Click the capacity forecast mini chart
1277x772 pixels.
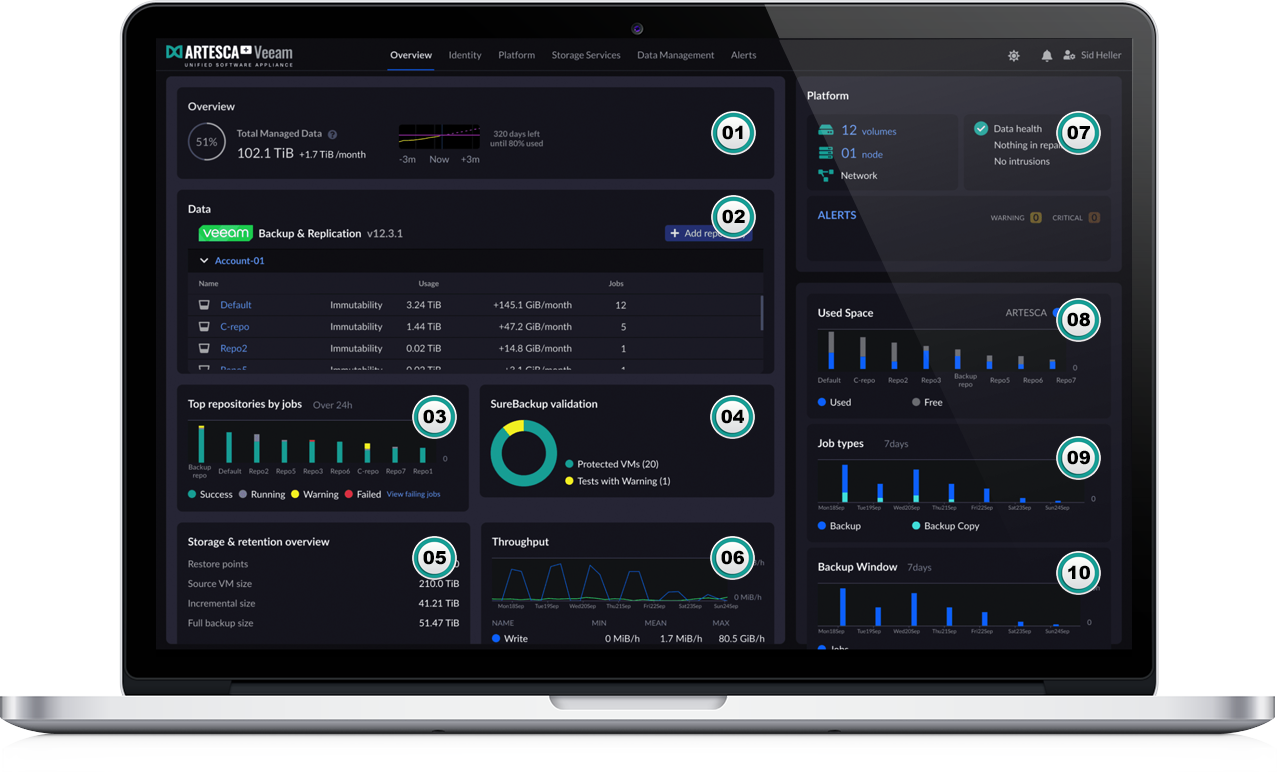click(x=439, y=137)
